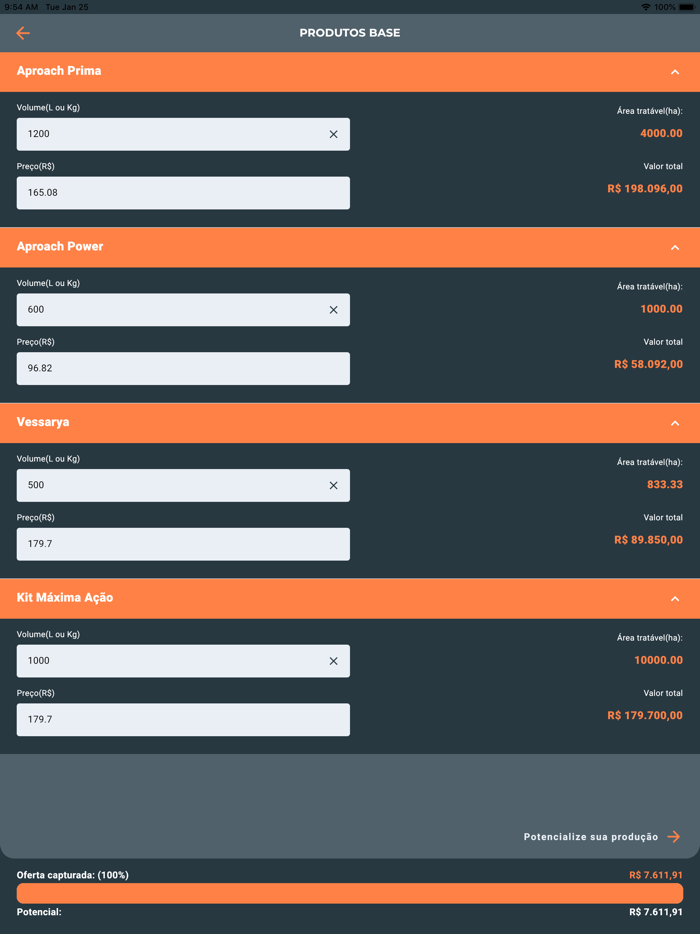Collapse the Aproach Power section chevron

[675, 248]
